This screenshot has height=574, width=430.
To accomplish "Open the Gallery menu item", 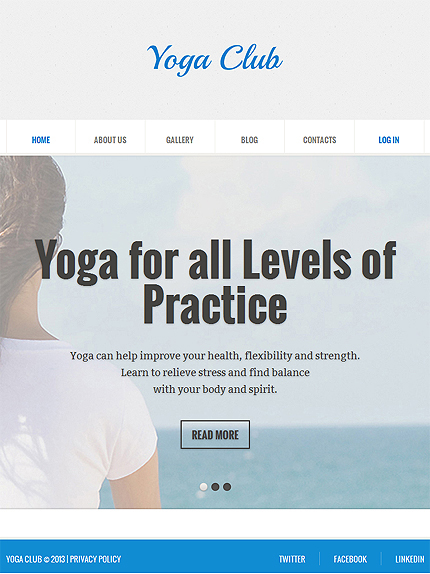I will [180, 140].
